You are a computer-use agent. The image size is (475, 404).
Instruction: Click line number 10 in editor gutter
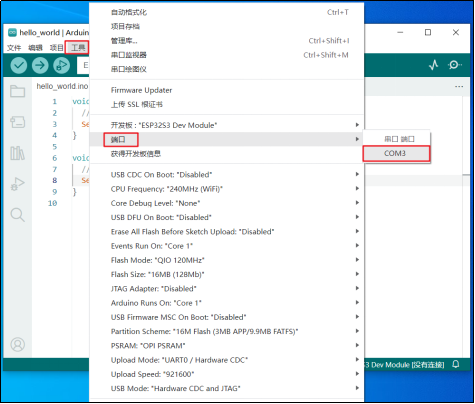(x=53, y=203)
